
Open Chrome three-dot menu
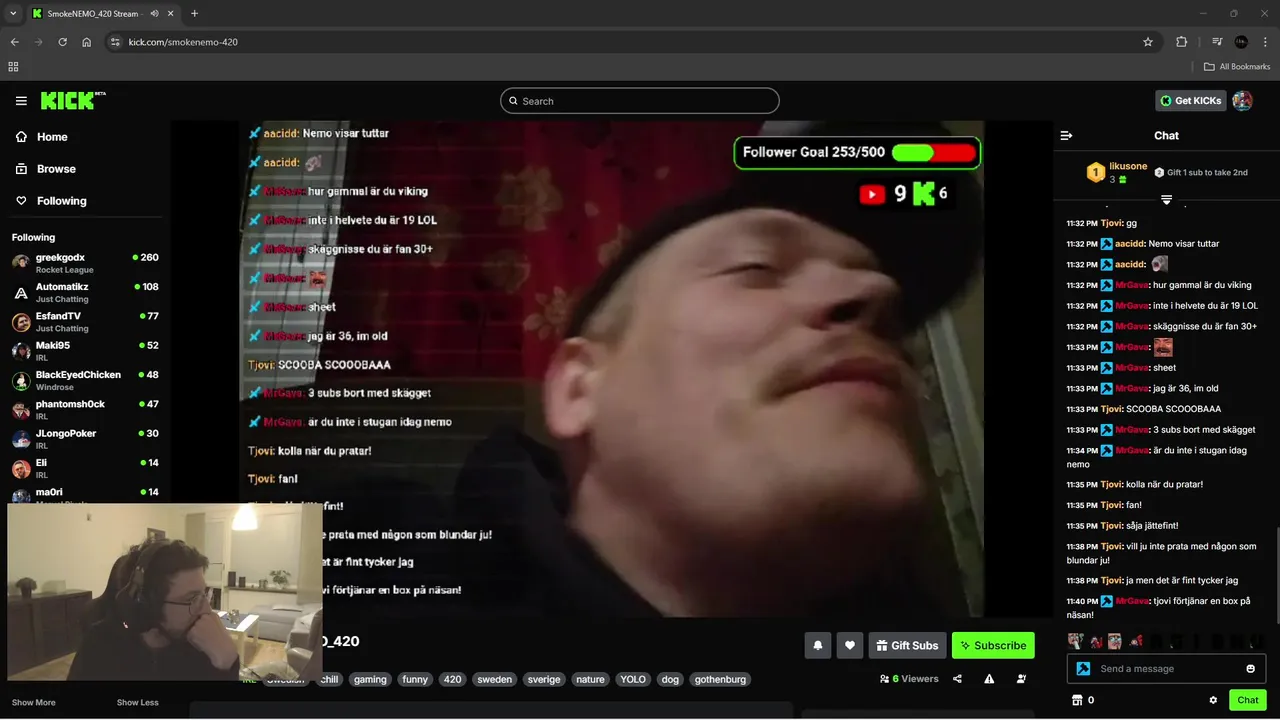point(1265,42)
